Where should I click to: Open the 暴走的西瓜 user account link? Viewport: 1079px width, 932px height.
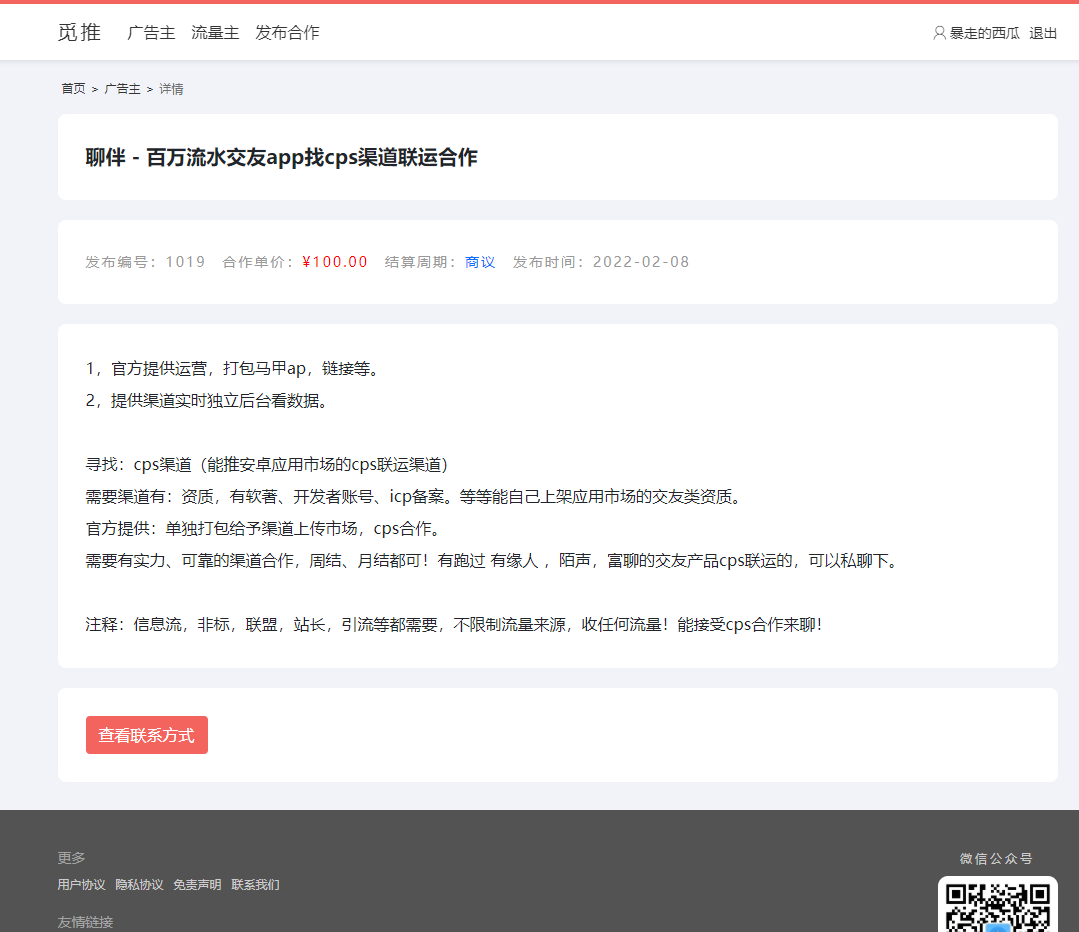point(984,33)
